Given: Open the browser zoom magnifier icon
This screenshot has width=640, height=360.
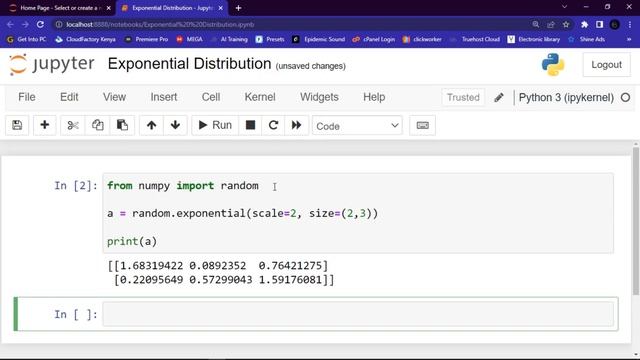Looking at the screenshot, I should [x=536, y=24].
